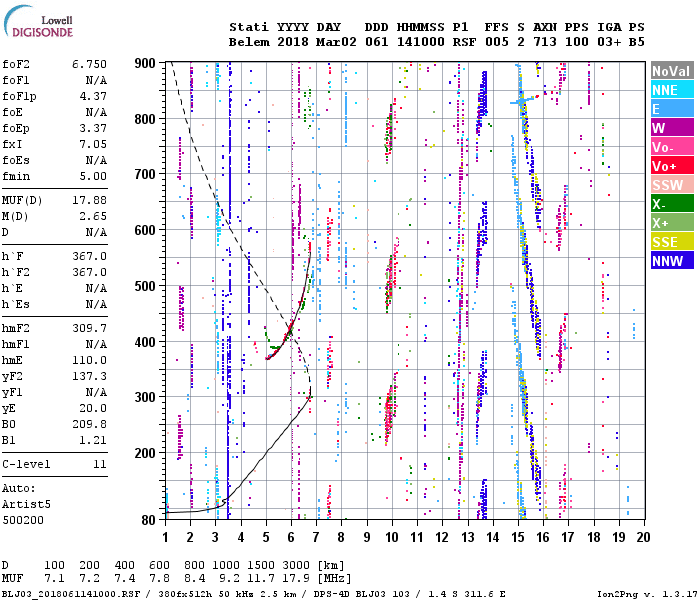Click the hmE value 110.0
Viewport: 700px width, 600px height.
pyautogui.click(x=89, y=360)
